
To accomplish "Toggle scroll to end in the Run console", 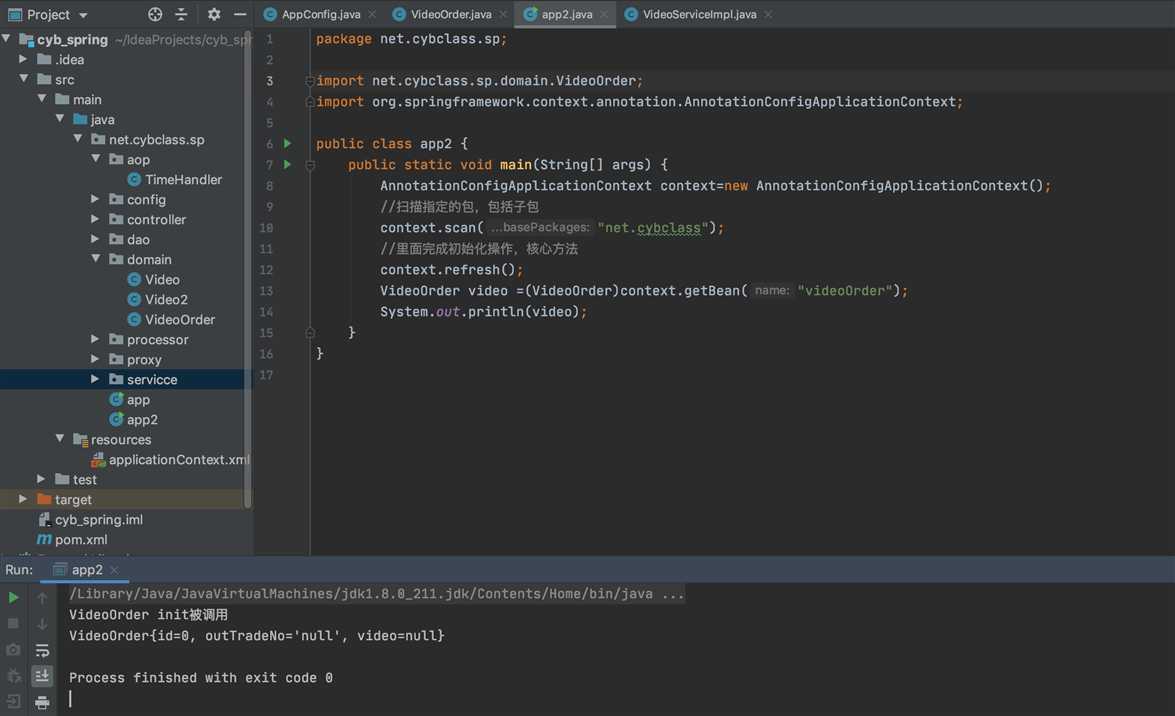I will coord(42,676).
